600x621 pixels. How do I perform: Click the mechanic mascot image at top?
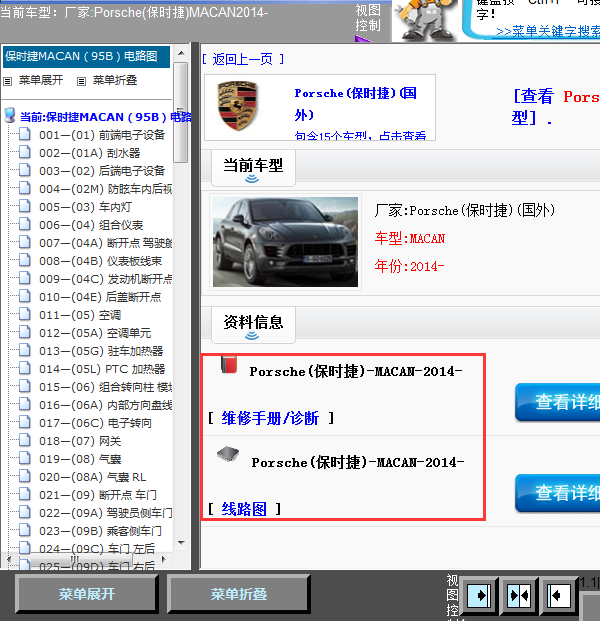pyautogui.click(x=427, y=20)
